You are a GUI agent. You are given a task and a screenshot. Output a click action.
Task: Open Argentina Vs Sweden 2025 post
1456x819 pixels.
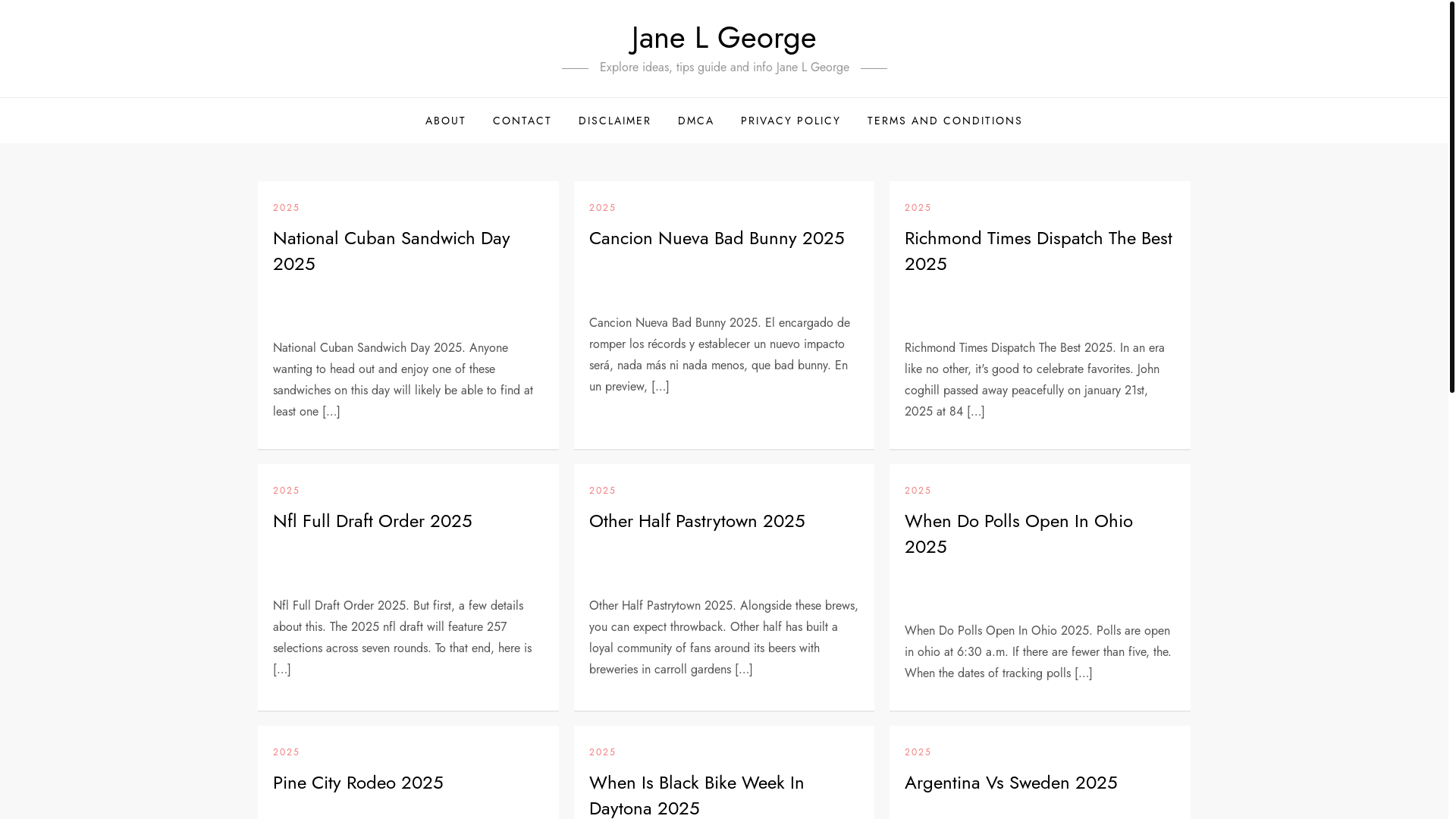click(1011, 783)
